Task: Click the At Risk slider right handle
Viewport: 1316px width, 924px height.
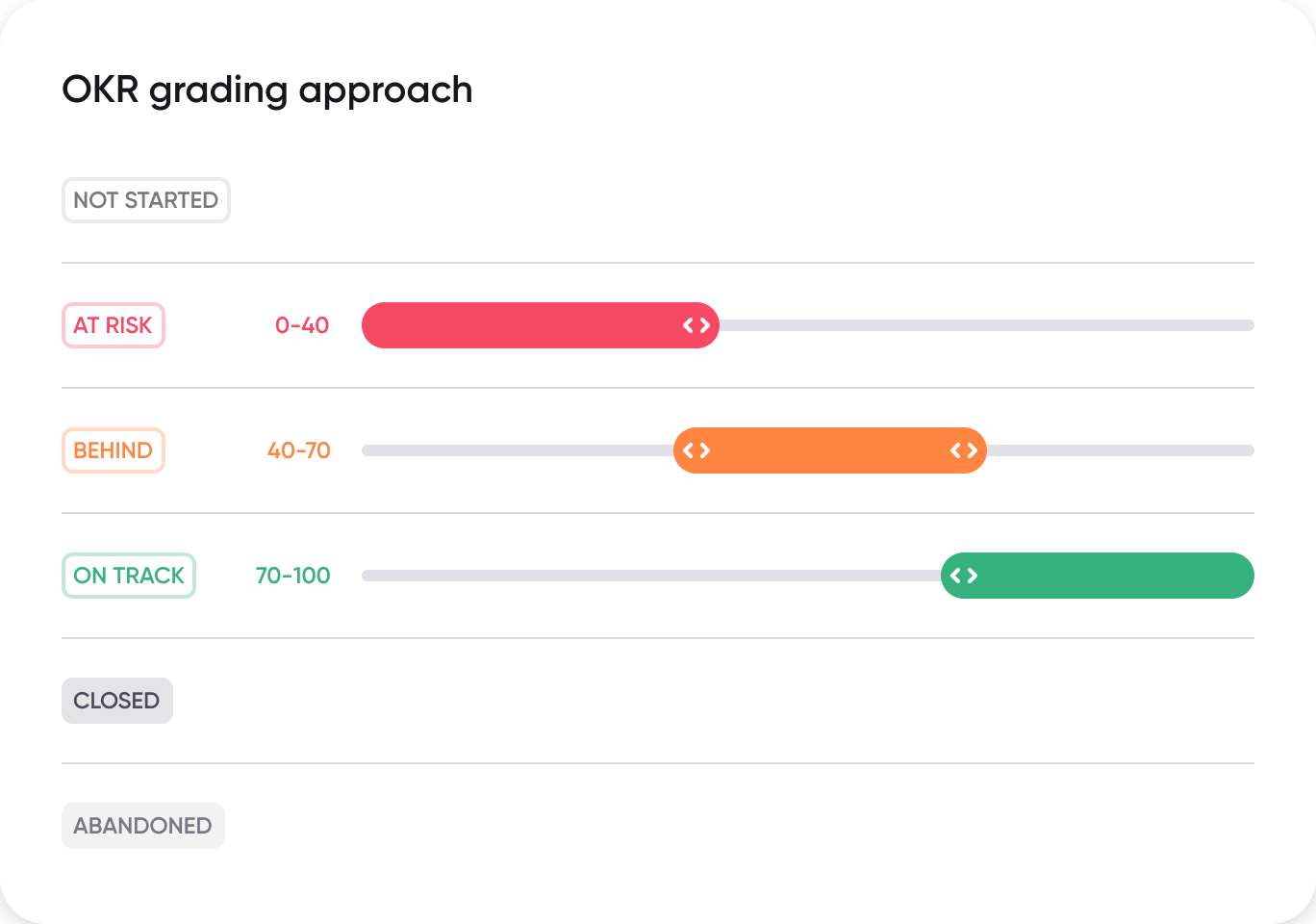Action: pos(696,325)
